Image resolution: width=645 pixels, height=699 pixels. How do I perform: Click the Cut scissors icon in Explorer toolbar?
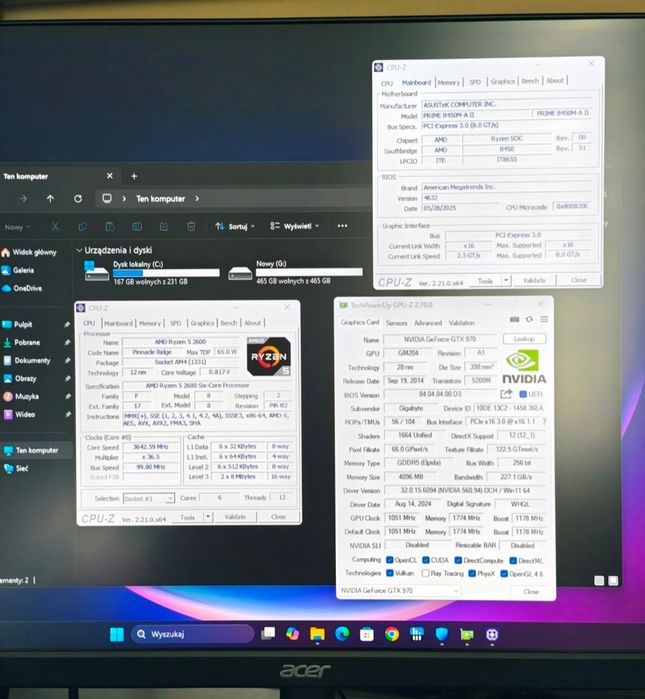click(x=55, y=226)
